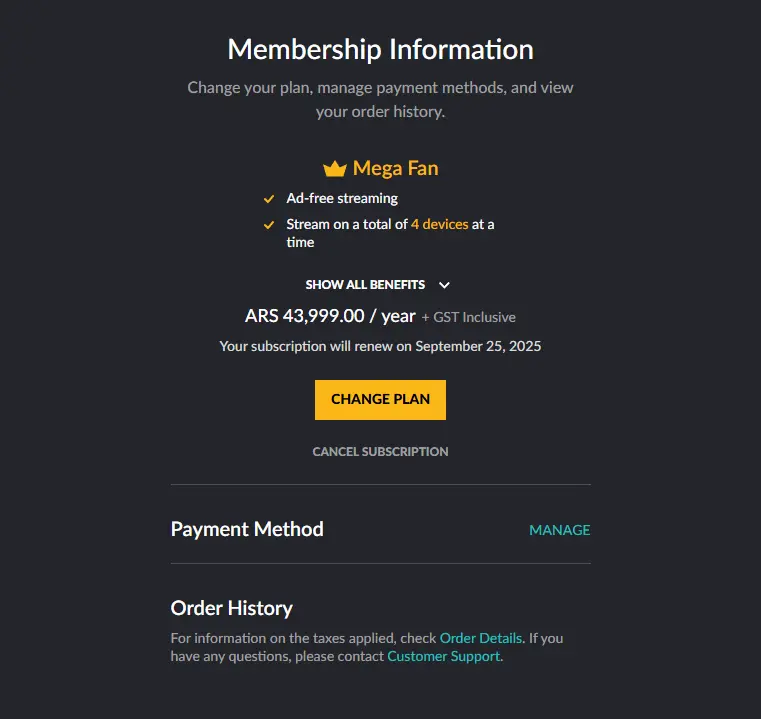This screenshot has width=761, height=719.
Task: Click the Membership Information heading
Action: (x=380, y=50)
